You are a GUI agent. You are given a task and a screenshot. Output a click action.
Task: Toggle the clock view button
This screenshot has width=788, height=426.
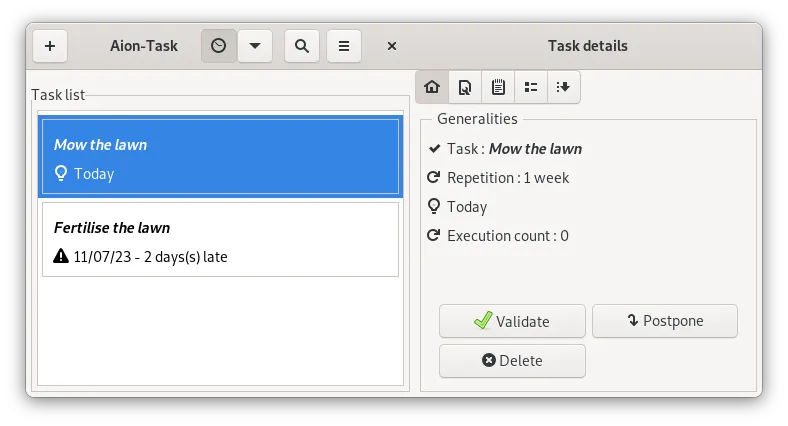click(219, 46)
